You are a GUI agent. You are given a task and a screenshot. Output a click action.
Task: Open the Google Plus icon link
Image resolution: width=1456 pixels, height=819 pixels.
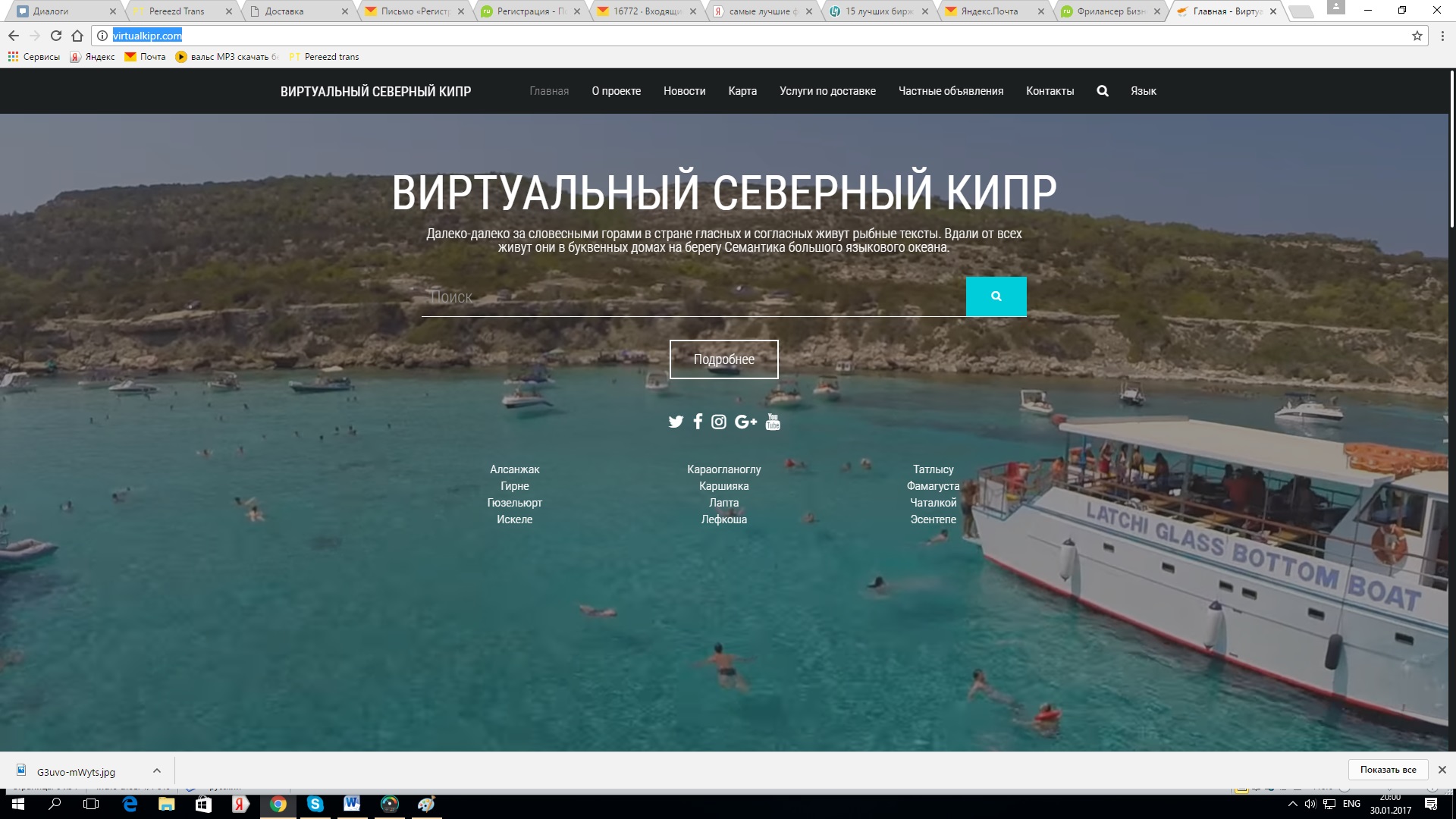pyautogui.click(x=745, y=422)
